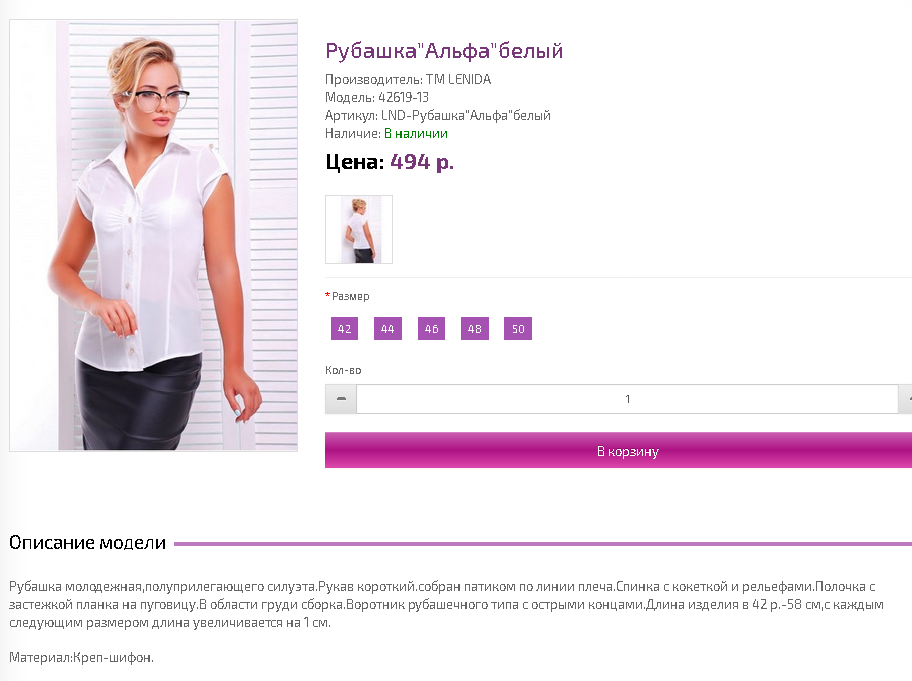The width and height of the screenshot is (912, 681).
Task: Add the item with В корзину button
Action: pyautogui.click(x=618, y=450)
